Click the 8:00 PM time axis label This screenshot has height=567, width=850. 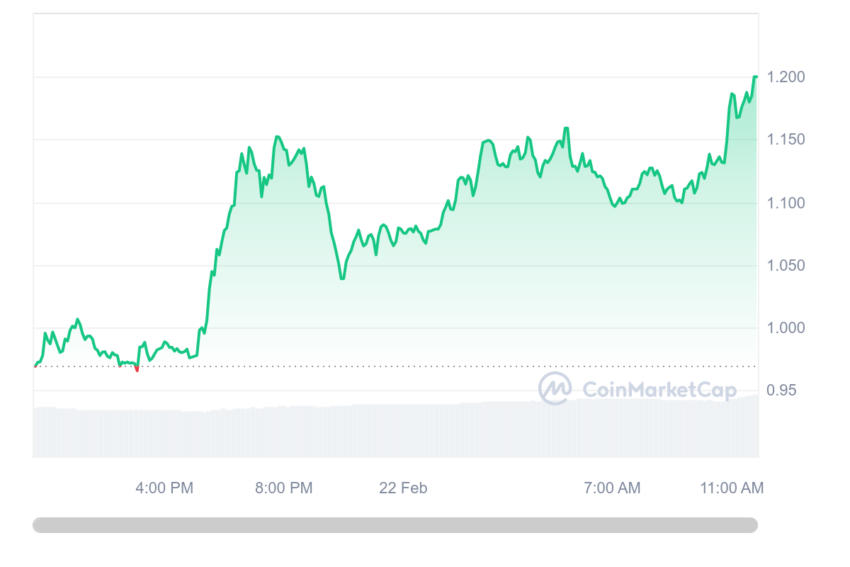(x=284, y=488)
